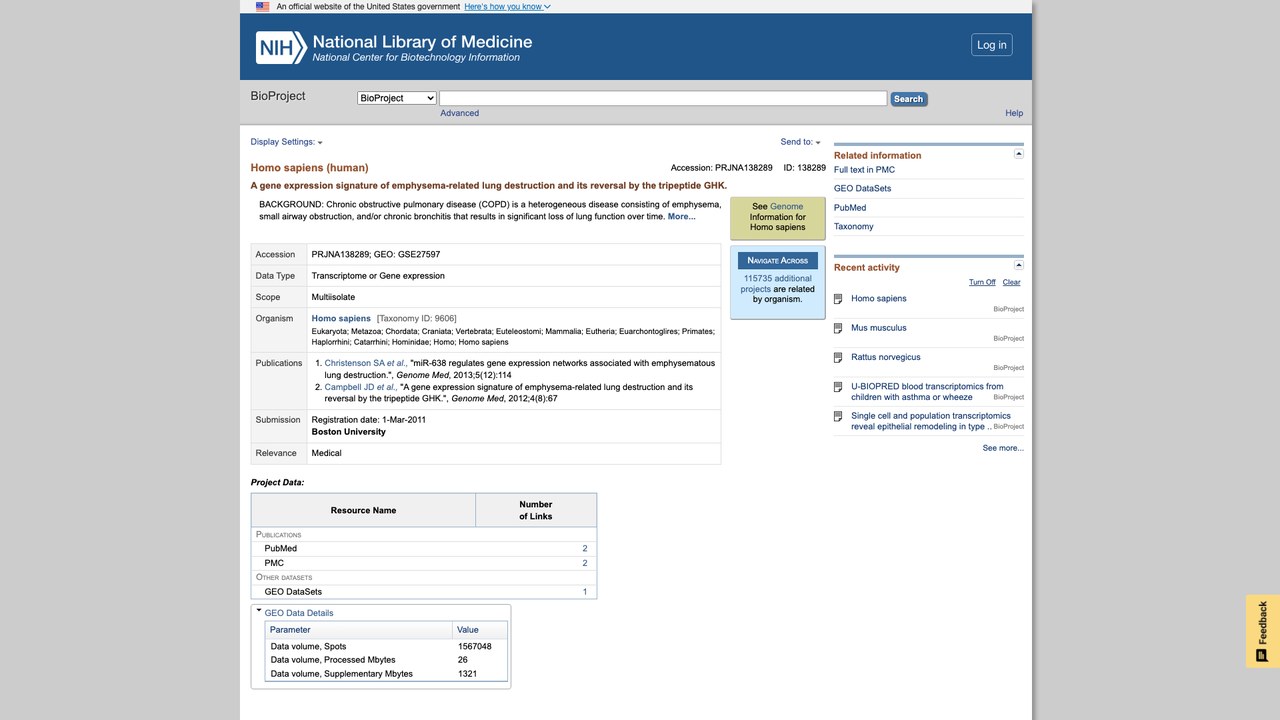Focus the BioProject search text field
This screenshot has height=720, width=1280.
[663, 98]
